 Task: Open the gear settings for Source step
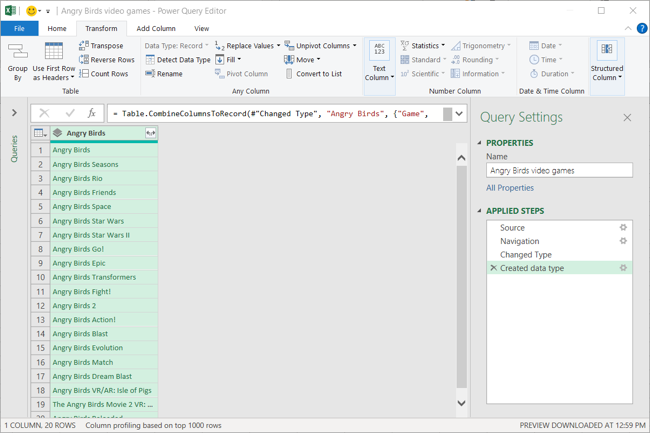[623, 228]
